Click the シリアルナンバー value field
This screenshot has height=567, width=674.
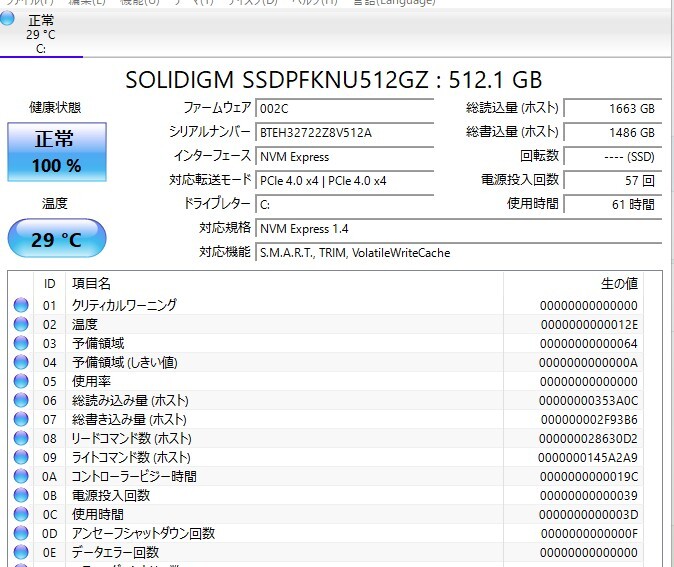tap(344, 132)
